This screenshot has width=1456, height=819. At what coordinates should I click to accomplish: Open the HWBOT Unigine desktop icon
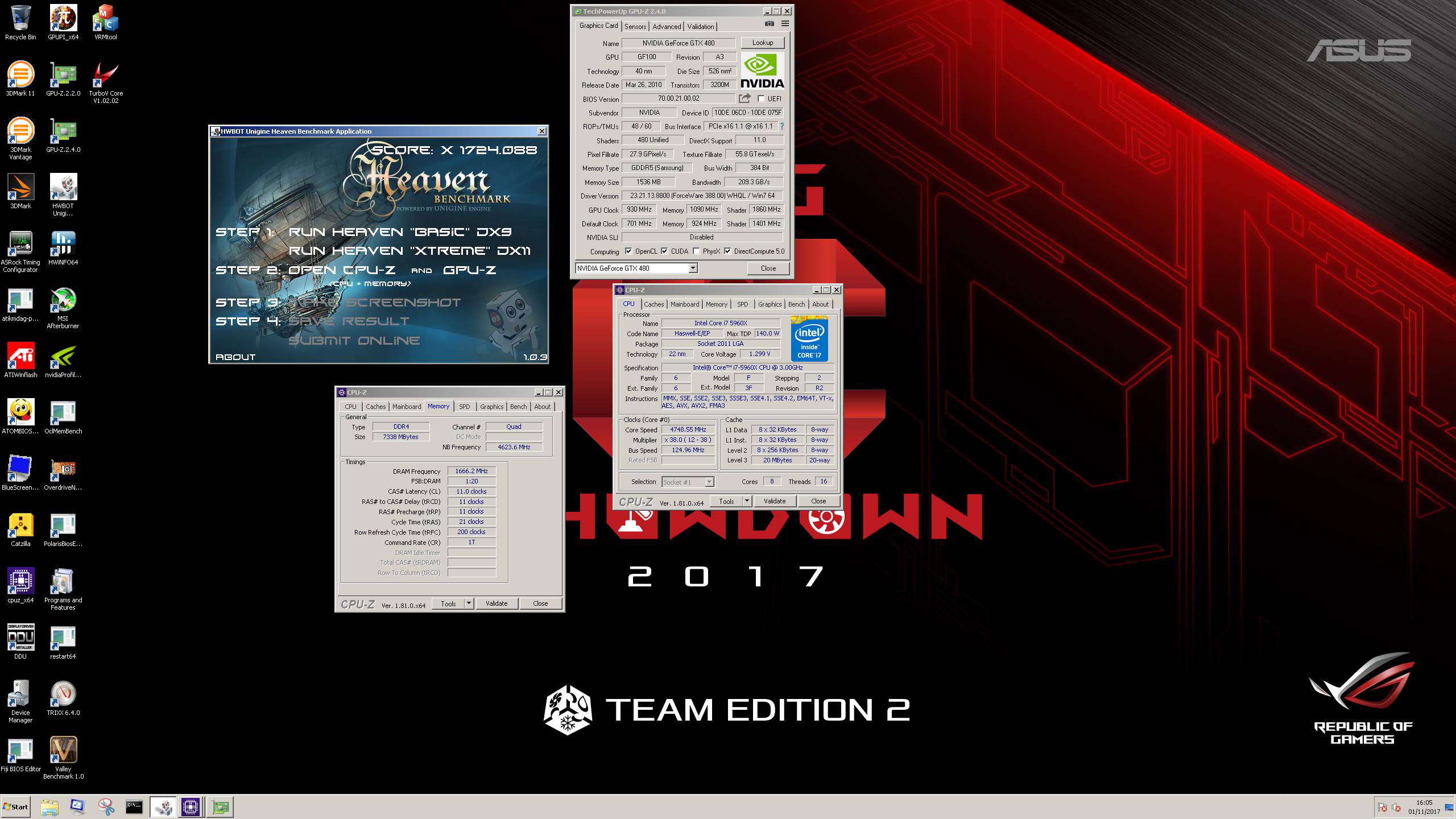pyautogui.click(x=63, y=196)
